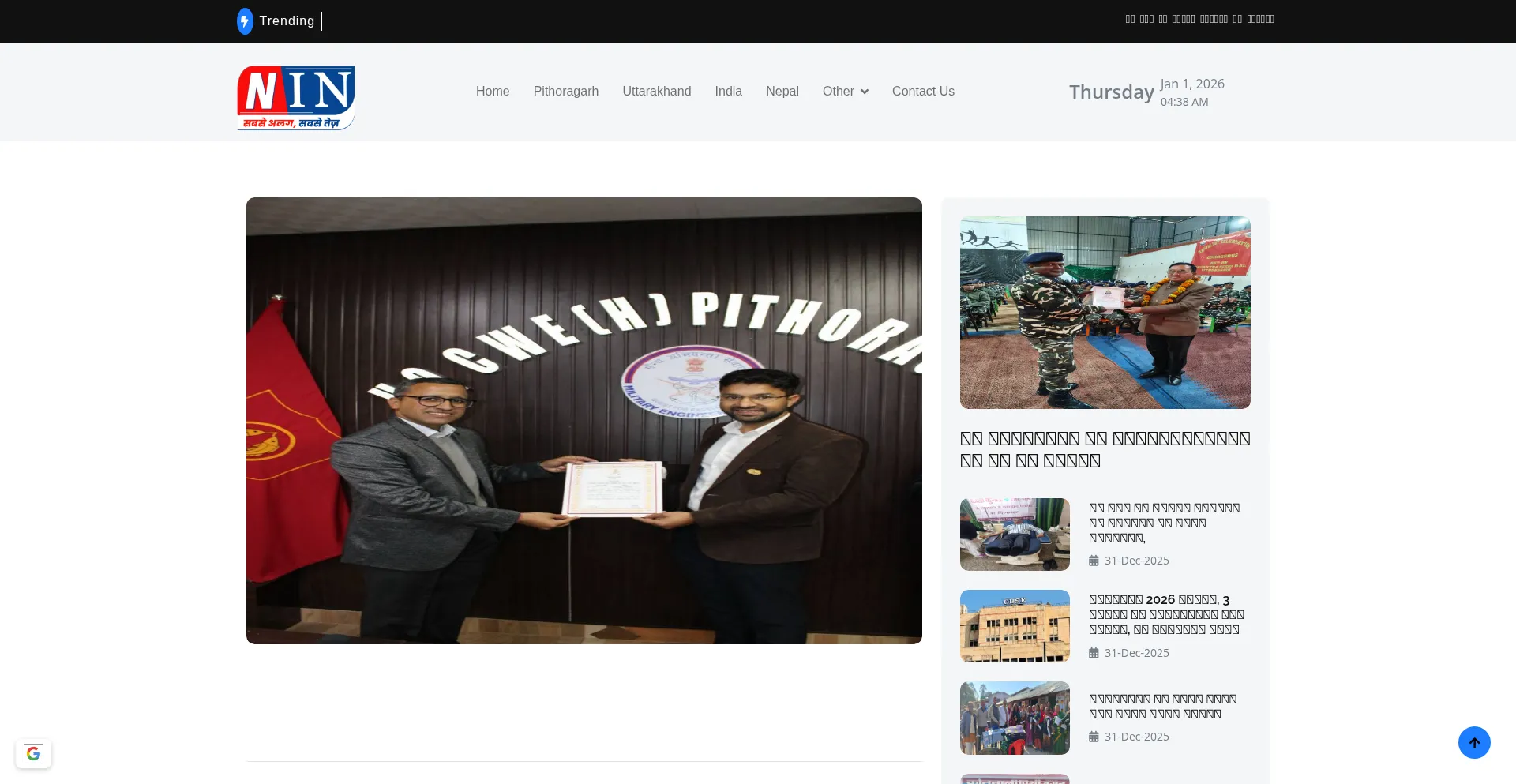Viewport: 1516px width, 784px height.
Task: Click the NIN site logo
Action: [296, 97]
